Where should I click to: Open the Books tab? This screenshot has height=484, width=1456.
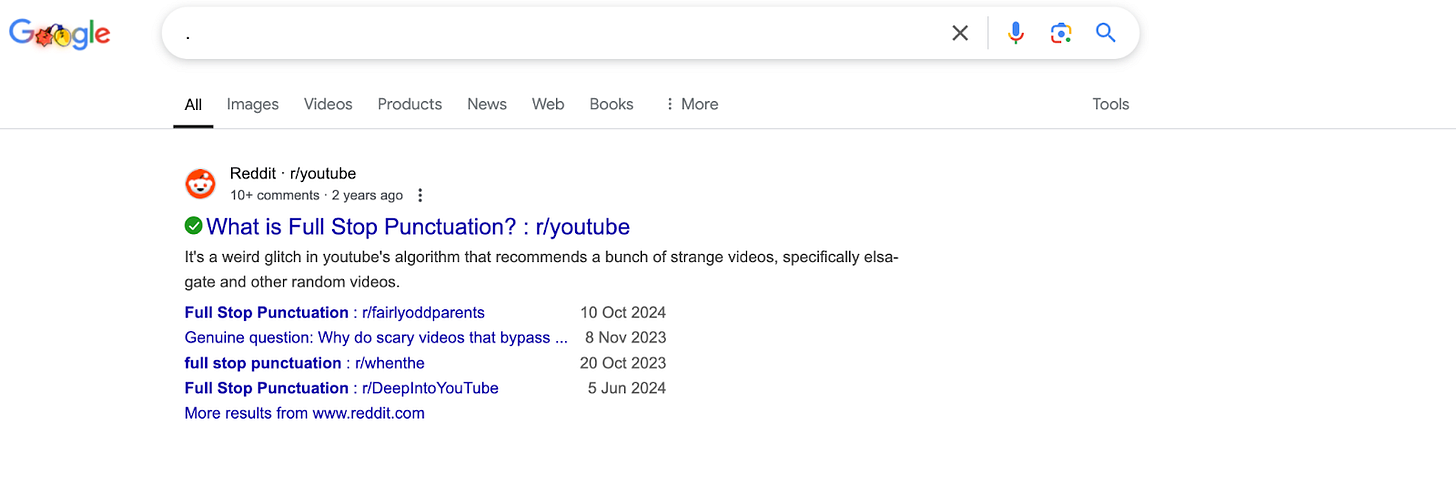click(x=611, y=104)
